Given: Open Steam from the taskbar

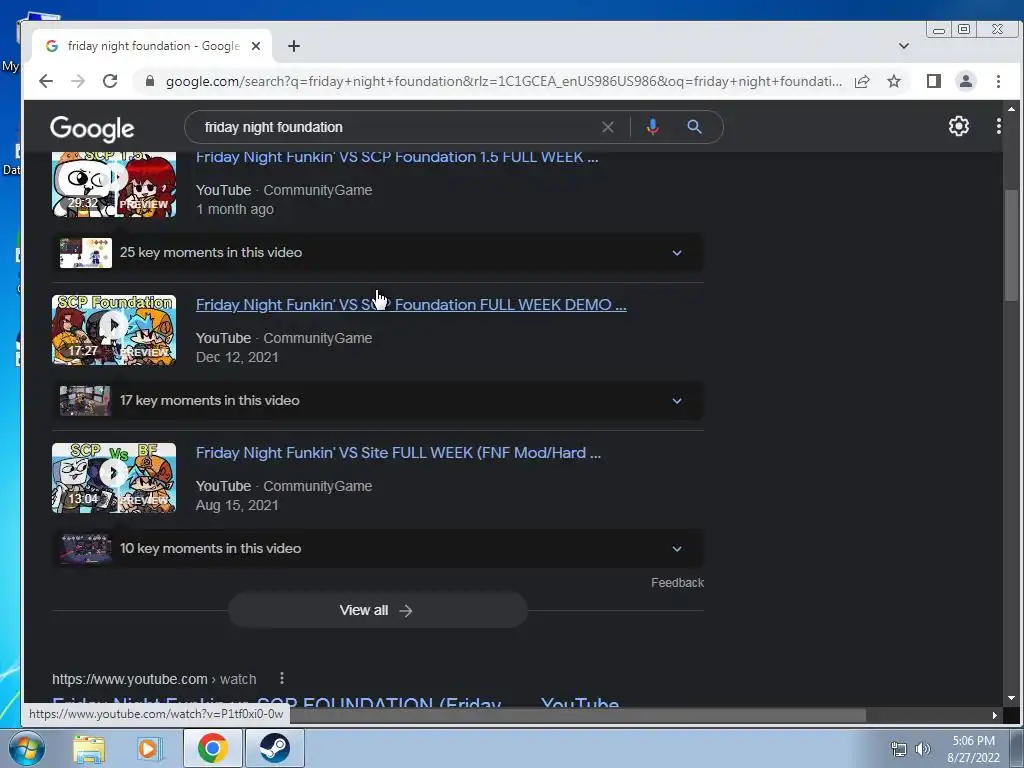Looking at the screenshot, I should [274, 748].
